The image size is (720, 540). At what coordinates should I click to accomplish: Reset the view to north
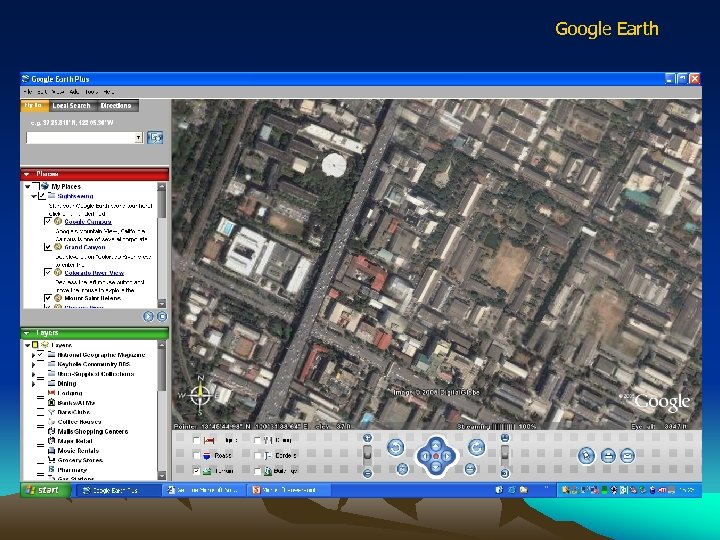(x=402, y=469)
